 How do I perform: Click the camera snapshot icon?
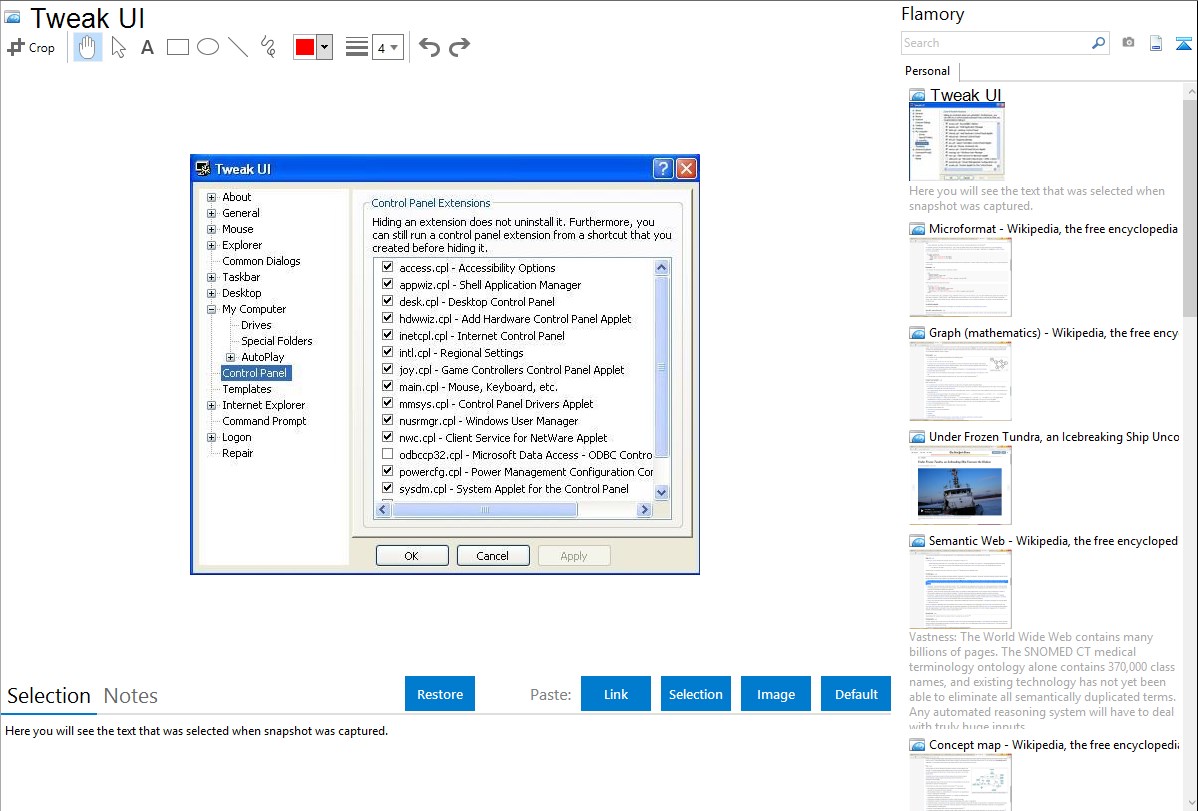coord(1128,43)
